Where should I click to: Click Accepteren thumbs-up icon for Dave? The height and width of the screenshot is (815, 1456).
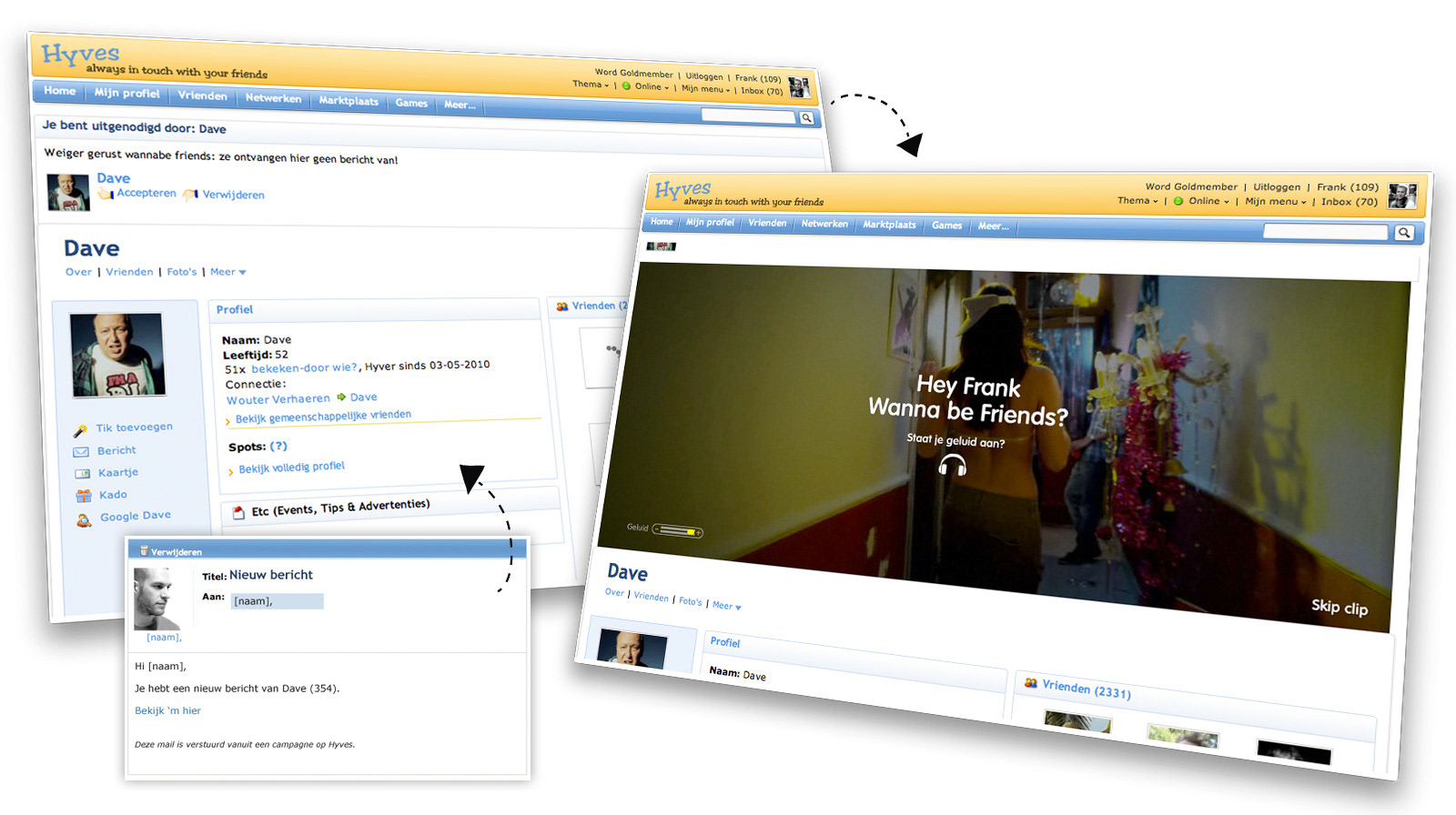pyautogui.click(x=106, y=193)
